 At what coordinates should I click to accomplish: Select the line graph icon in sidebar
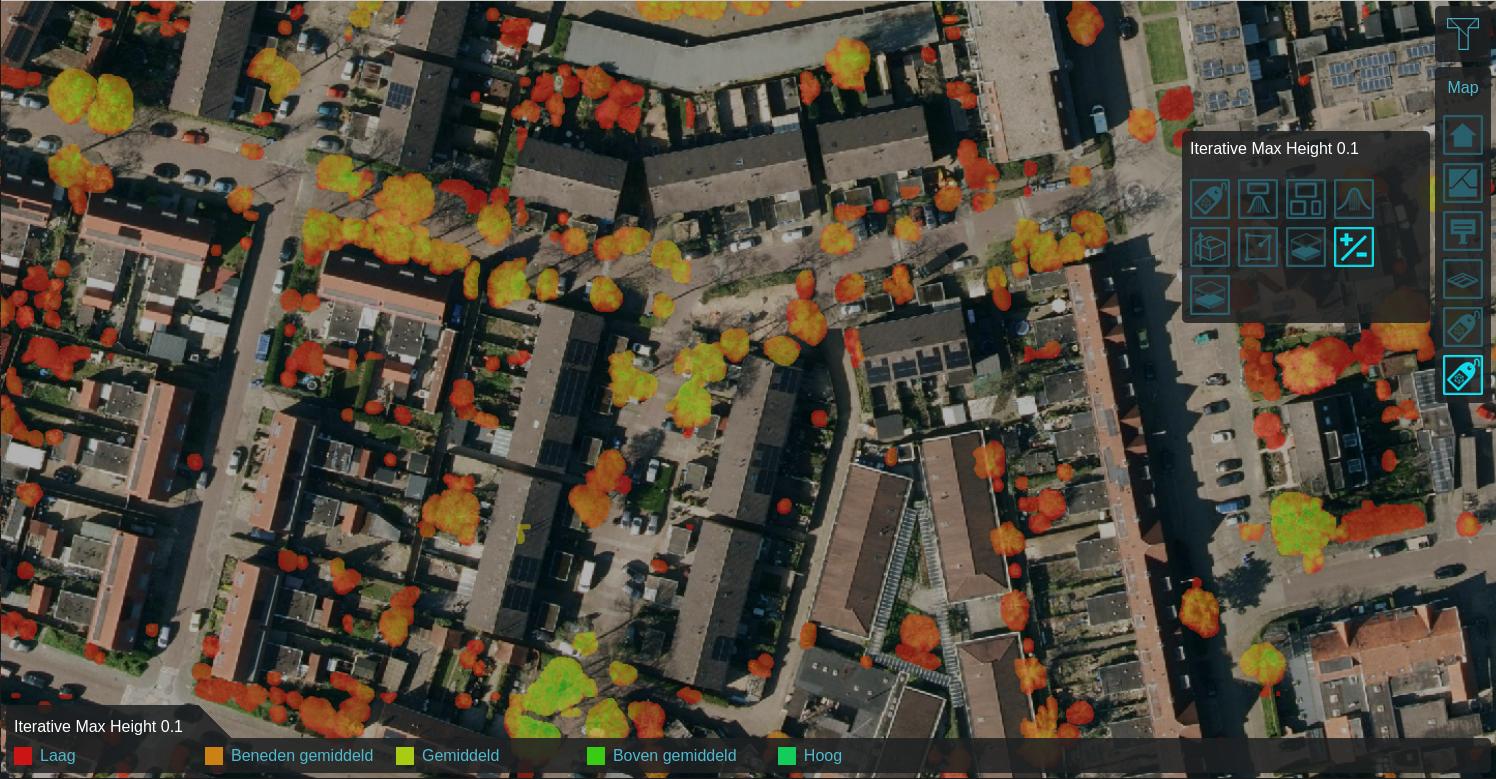pyautogui.click(x=1462, y=184)
